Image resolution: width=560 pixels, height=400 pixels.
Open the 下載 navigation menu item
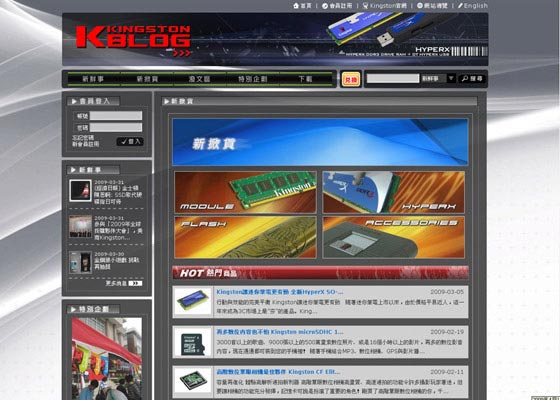point(306,79)
